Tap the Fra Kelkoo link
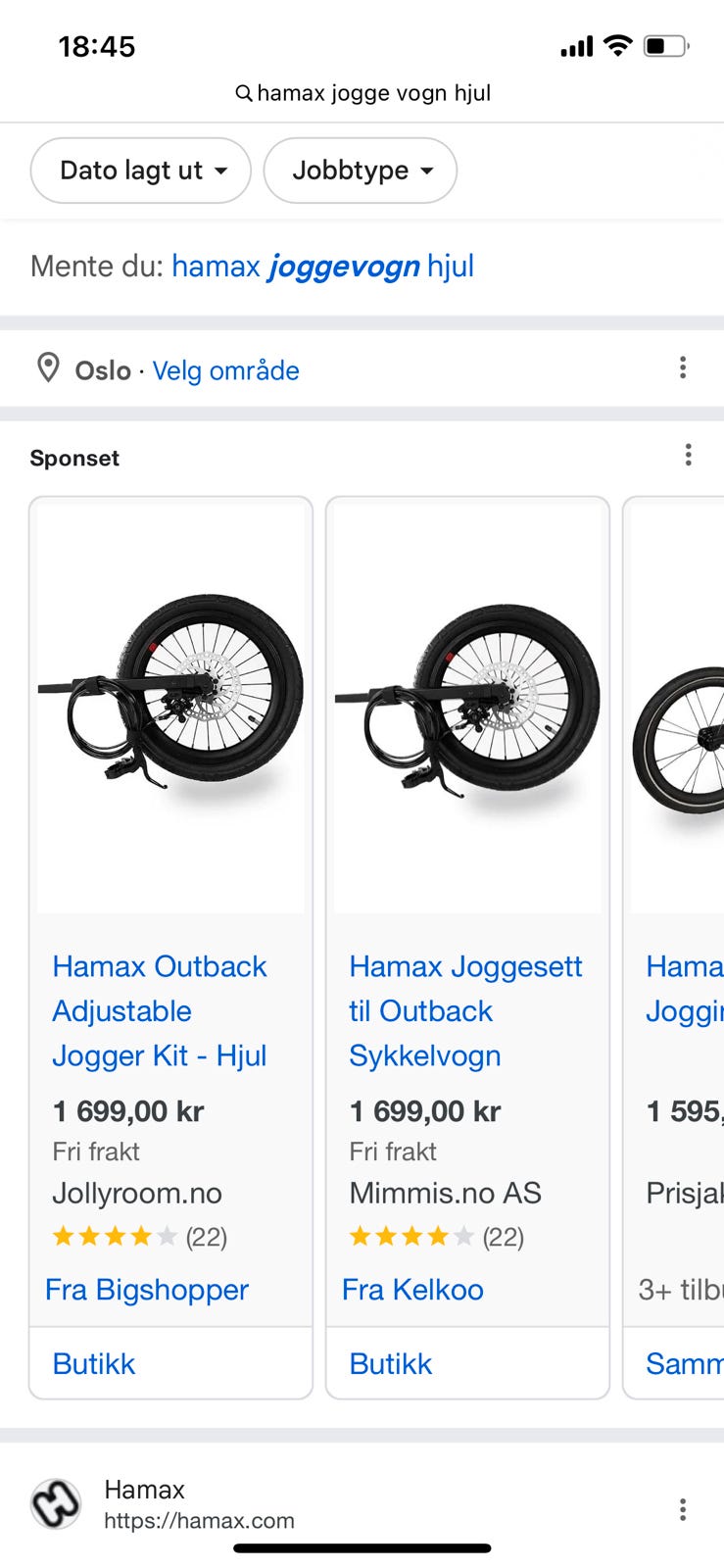 [x=412, y=1290]
